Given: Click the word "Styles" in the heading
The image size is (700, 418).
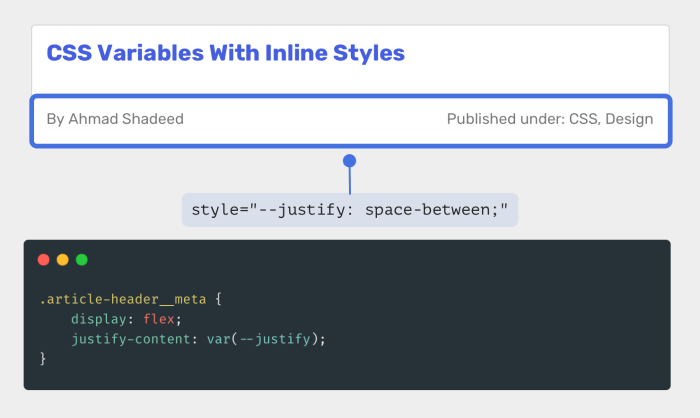Looking at the screenshot, I should tap(369, 53).
